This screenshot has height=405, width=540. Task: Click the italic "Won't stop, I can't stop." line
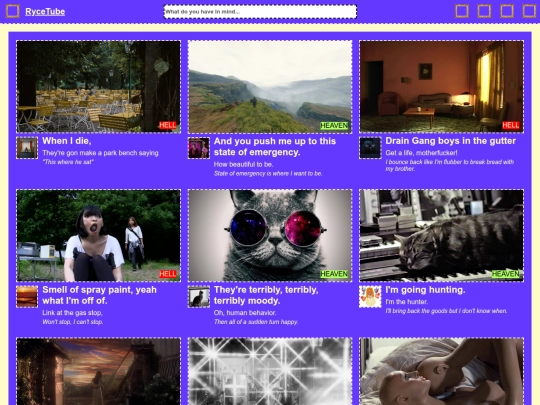[72, 322]
